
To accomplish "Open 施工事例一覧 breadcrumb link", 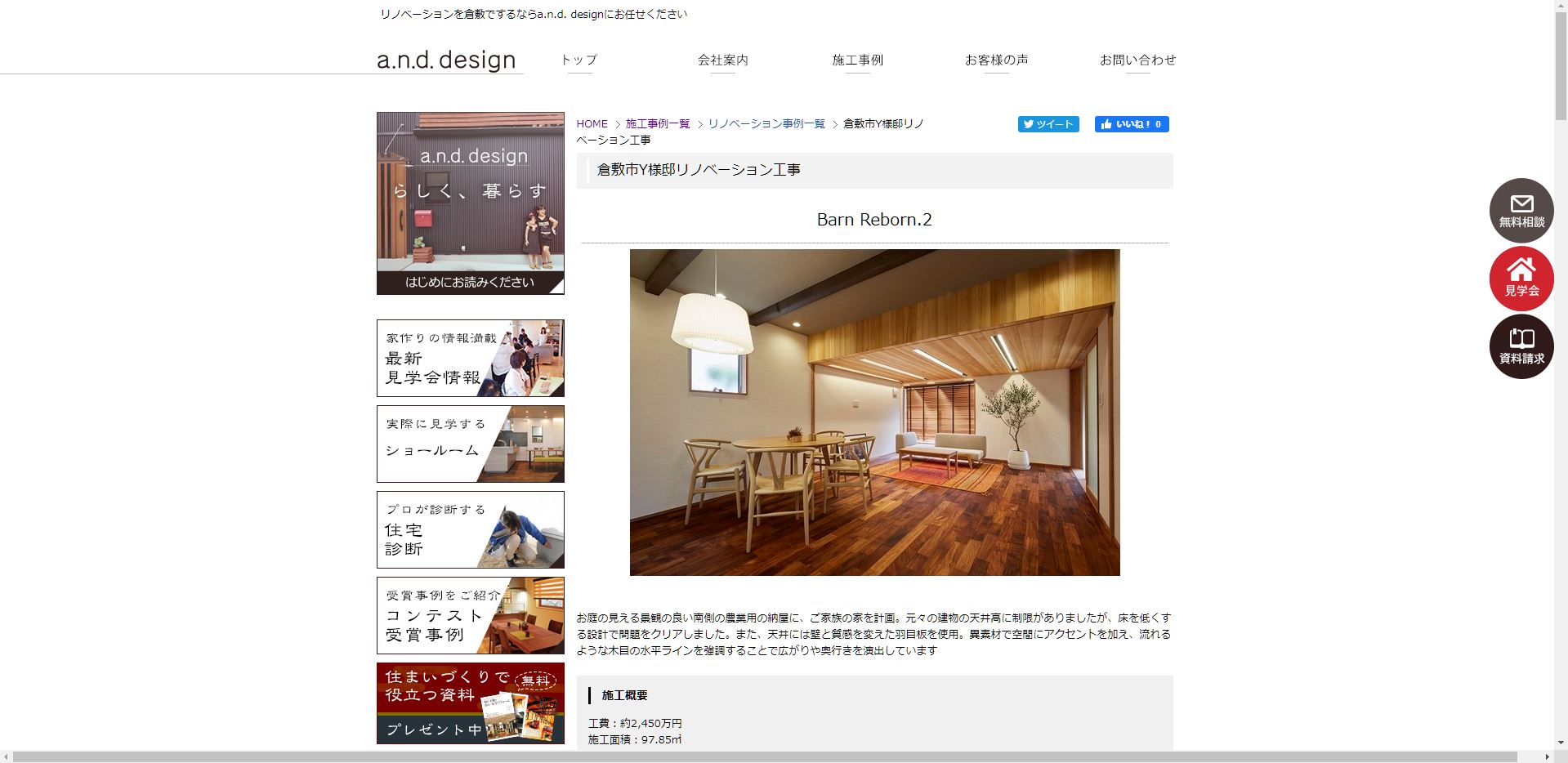I will (x=658, y=123).
